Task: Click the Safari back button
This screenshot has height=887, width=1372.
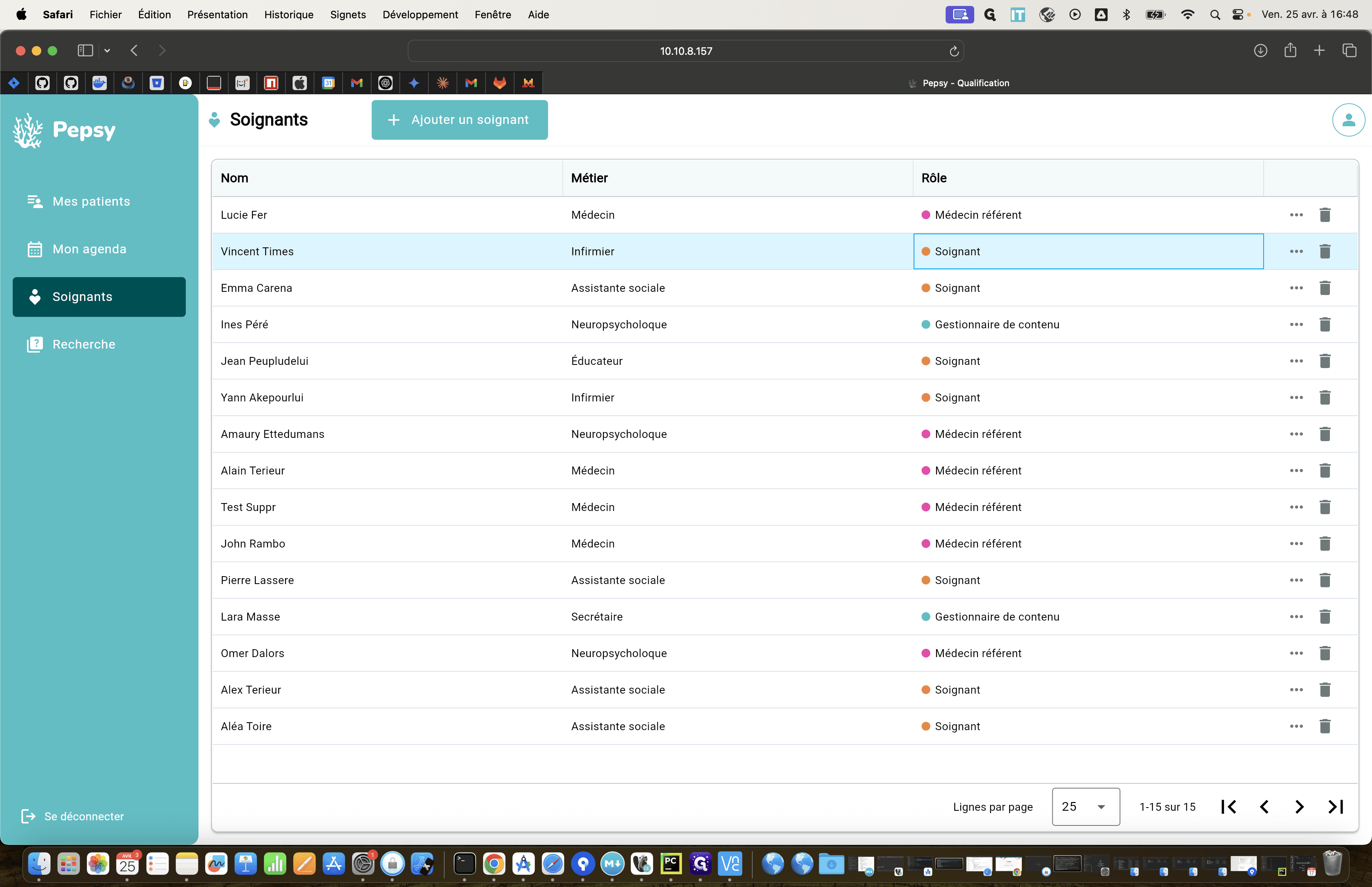Action: tap(134, 51)
